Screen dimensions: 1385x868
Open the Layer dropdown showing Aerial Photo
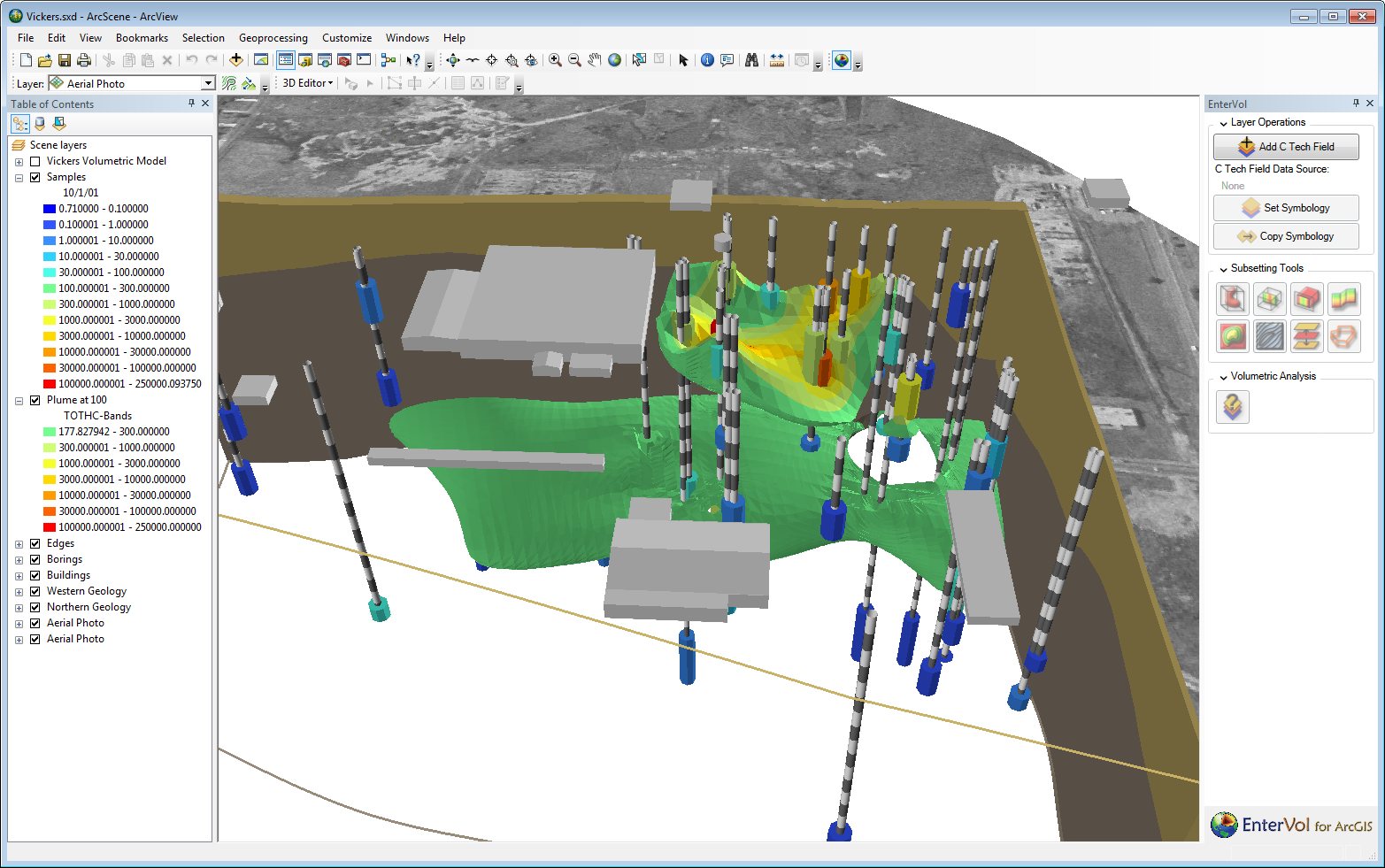click(209, 83)
